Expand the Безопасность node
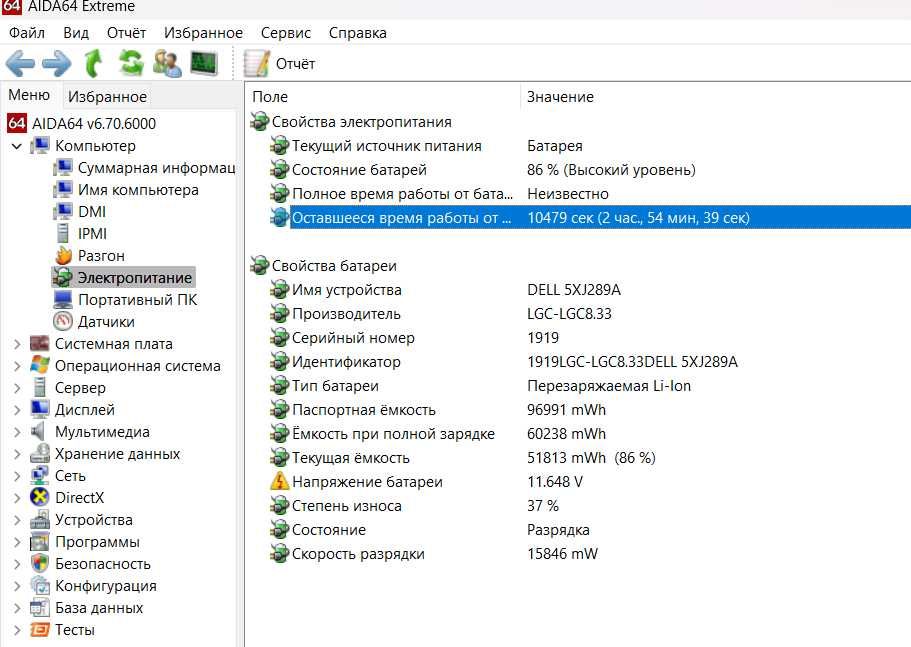 coord(17,564)
